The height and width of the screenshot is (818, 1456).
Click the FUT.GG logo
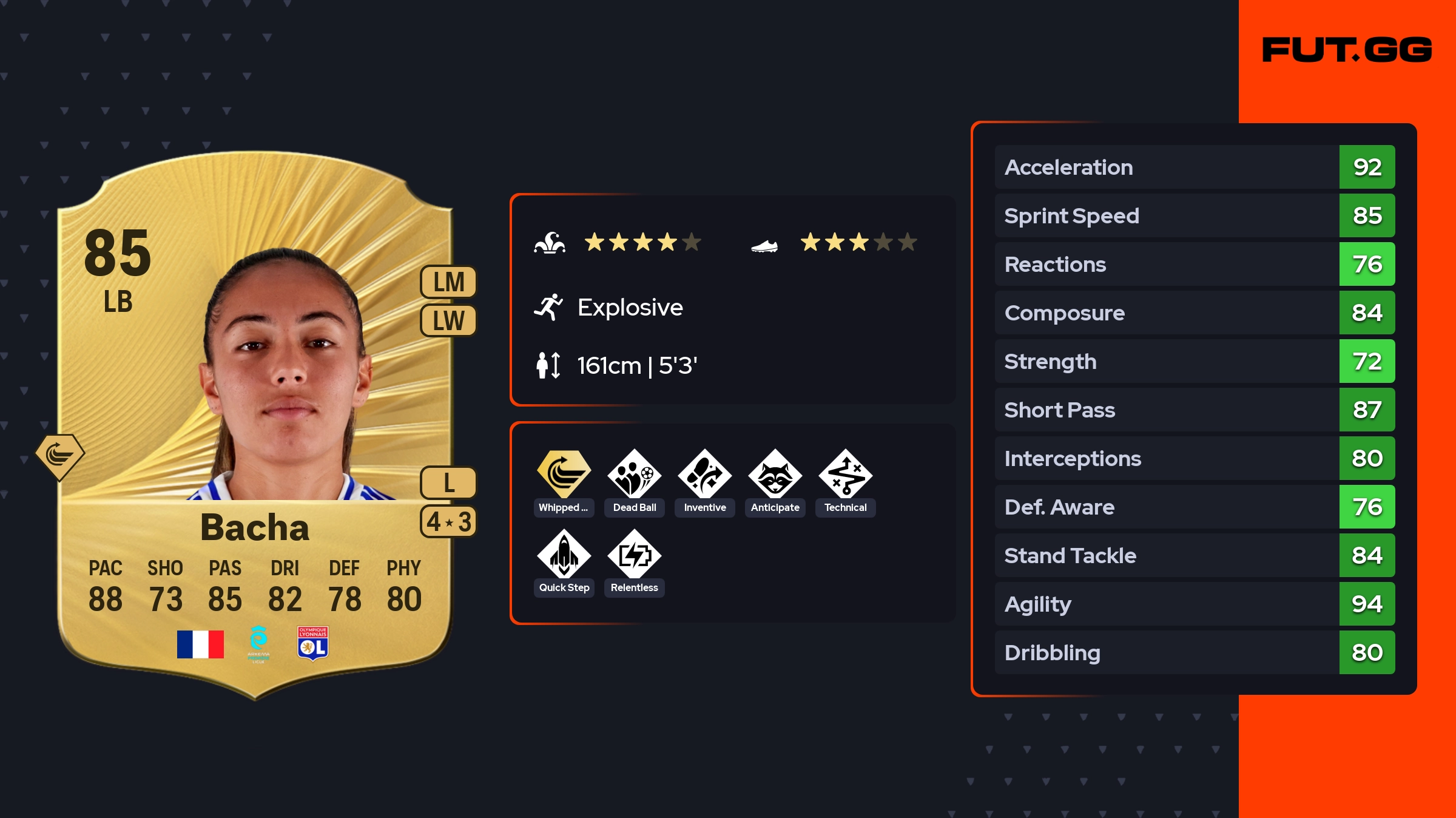(x=1347, y=50)
